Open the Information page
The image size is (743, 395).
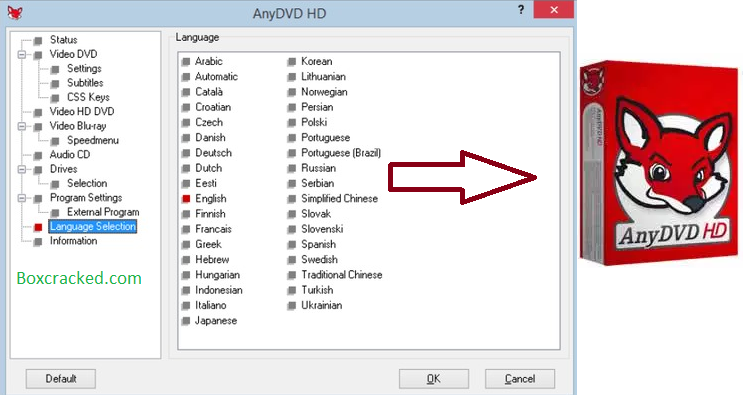(x=73, y=241)
